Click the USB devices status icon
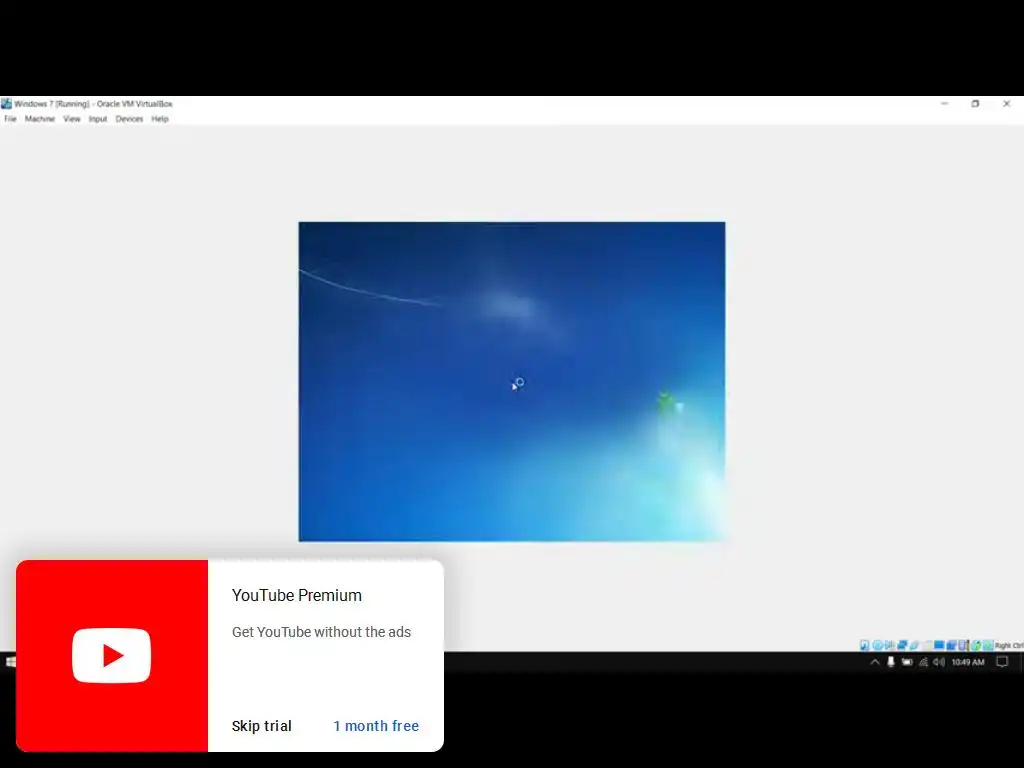The image size is (1024, 768). [914, 645]
